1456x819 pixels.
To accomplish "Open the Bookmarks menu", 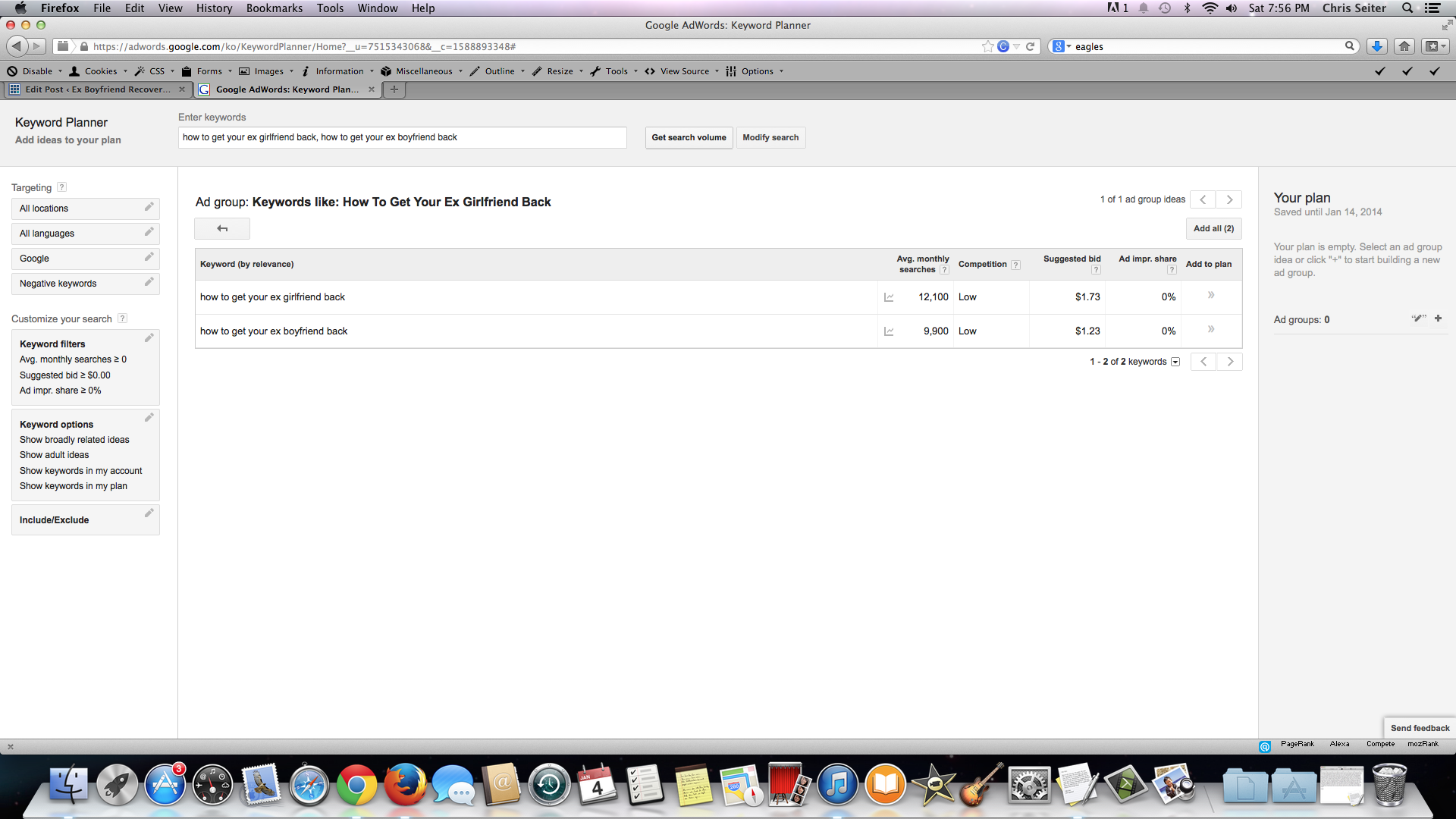I will point(274,8).
